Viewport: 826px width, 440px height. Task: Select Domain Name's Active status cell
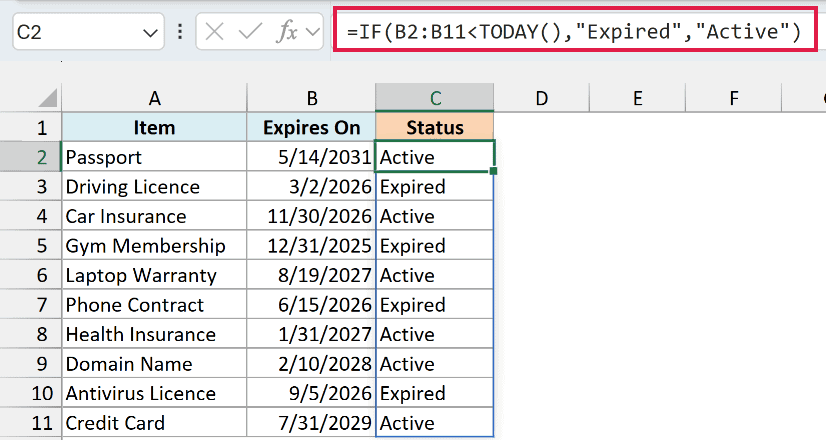[x=435, y=364]
